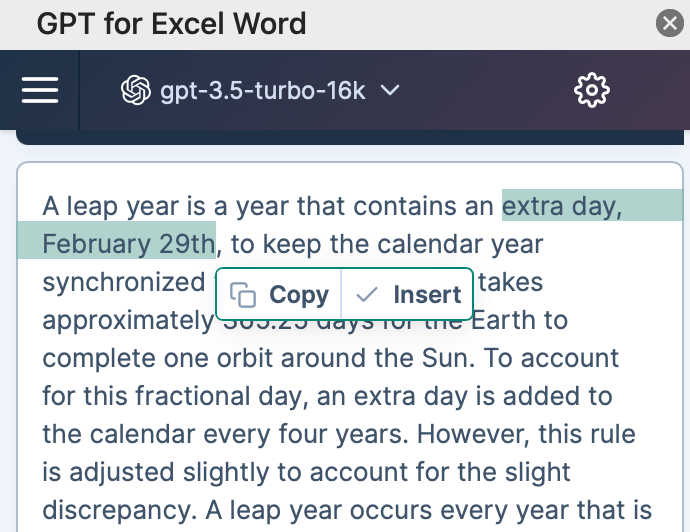Open the gpt-3.5-turbo-16k model dropdown

point(261,90)
